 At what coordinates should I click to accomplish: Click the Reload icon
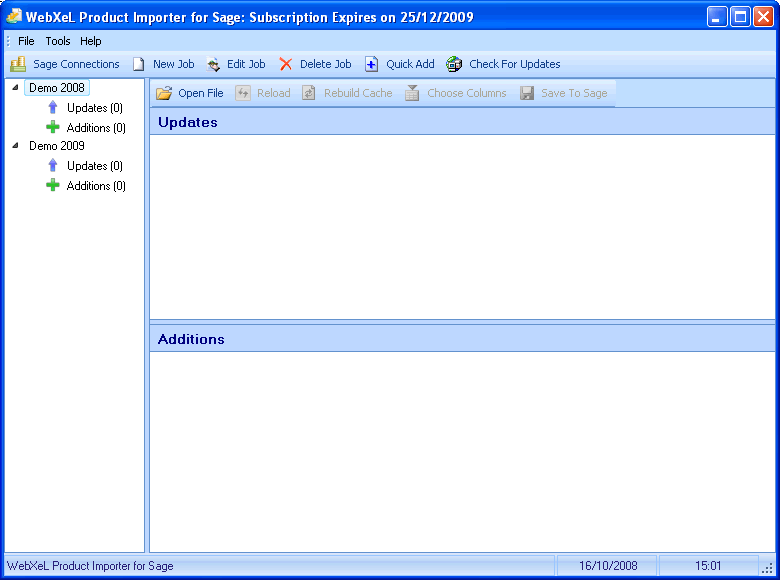243,93
